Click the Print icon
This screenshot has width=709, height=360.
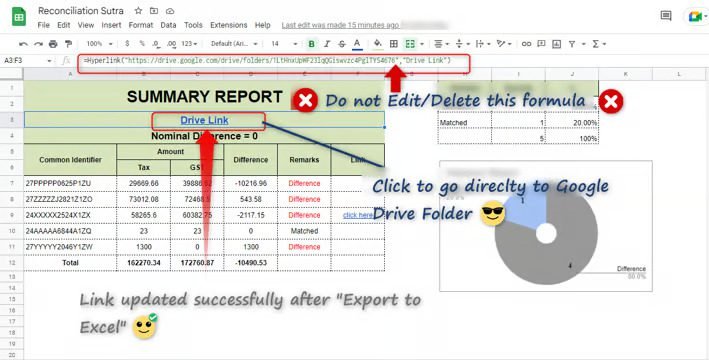53,44
